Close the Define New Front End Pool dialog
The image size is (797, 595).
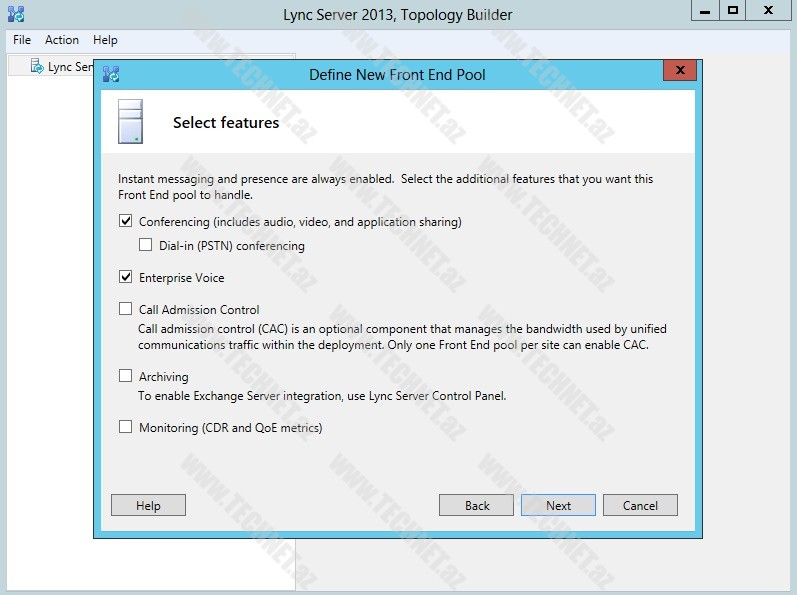pos(680,71)
